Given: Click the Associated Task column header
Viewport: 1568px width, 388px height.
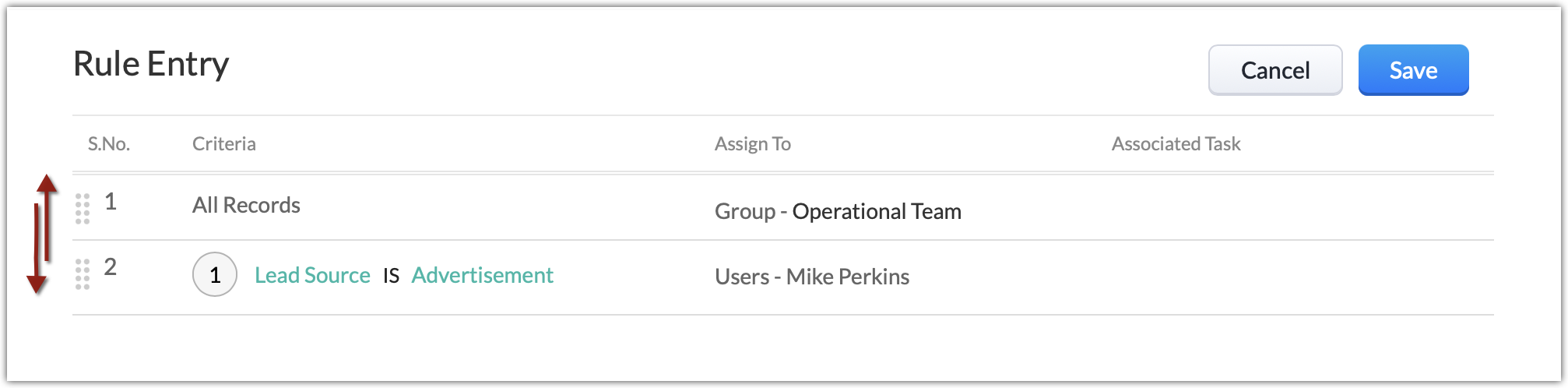Looking at the screenshot, I should (1176, 143).
